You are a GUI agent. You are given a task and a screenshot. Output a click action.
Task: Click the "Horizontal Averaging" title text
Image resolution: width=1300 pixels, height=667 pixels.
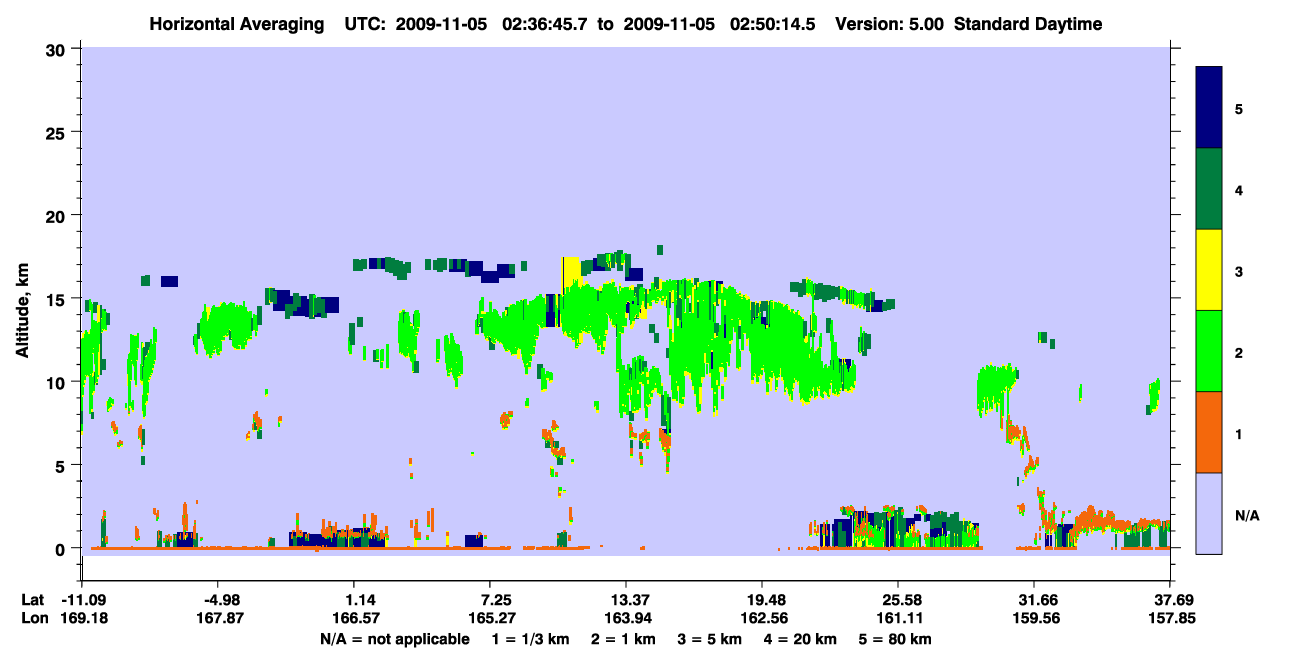(235, 24)
